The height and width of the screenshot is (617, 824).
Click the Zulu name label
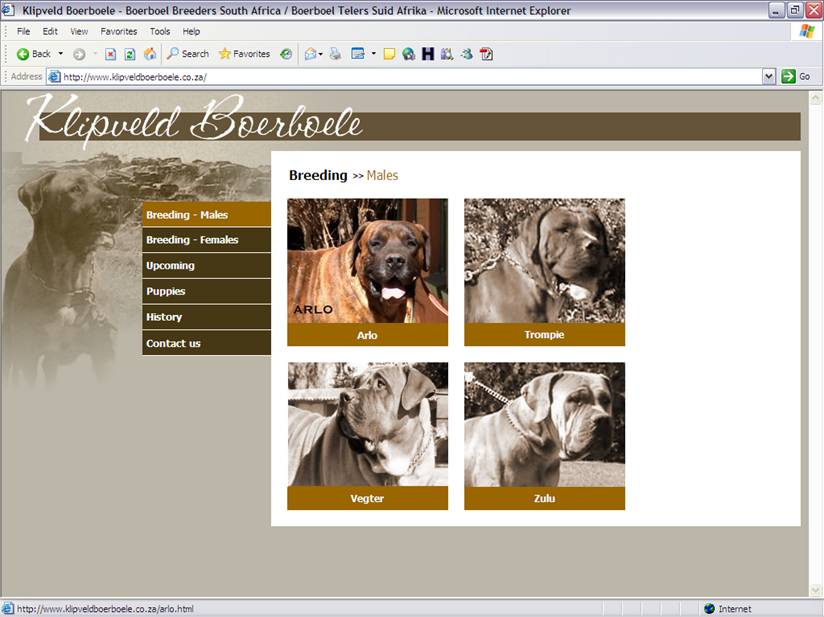click(x=544, y=498)
